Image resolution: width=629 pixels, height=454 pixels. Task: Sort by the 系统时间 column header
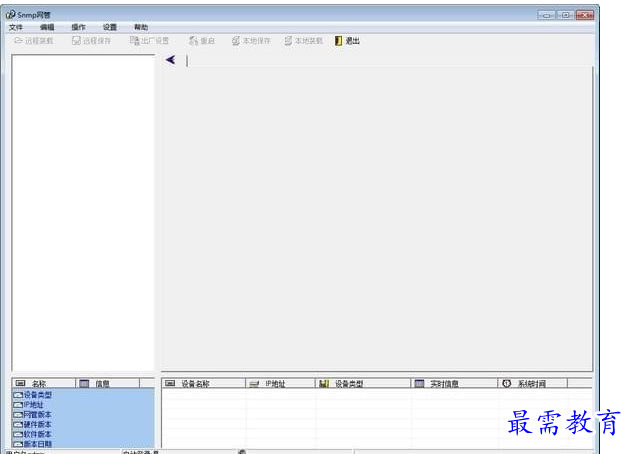click(533, 383)
